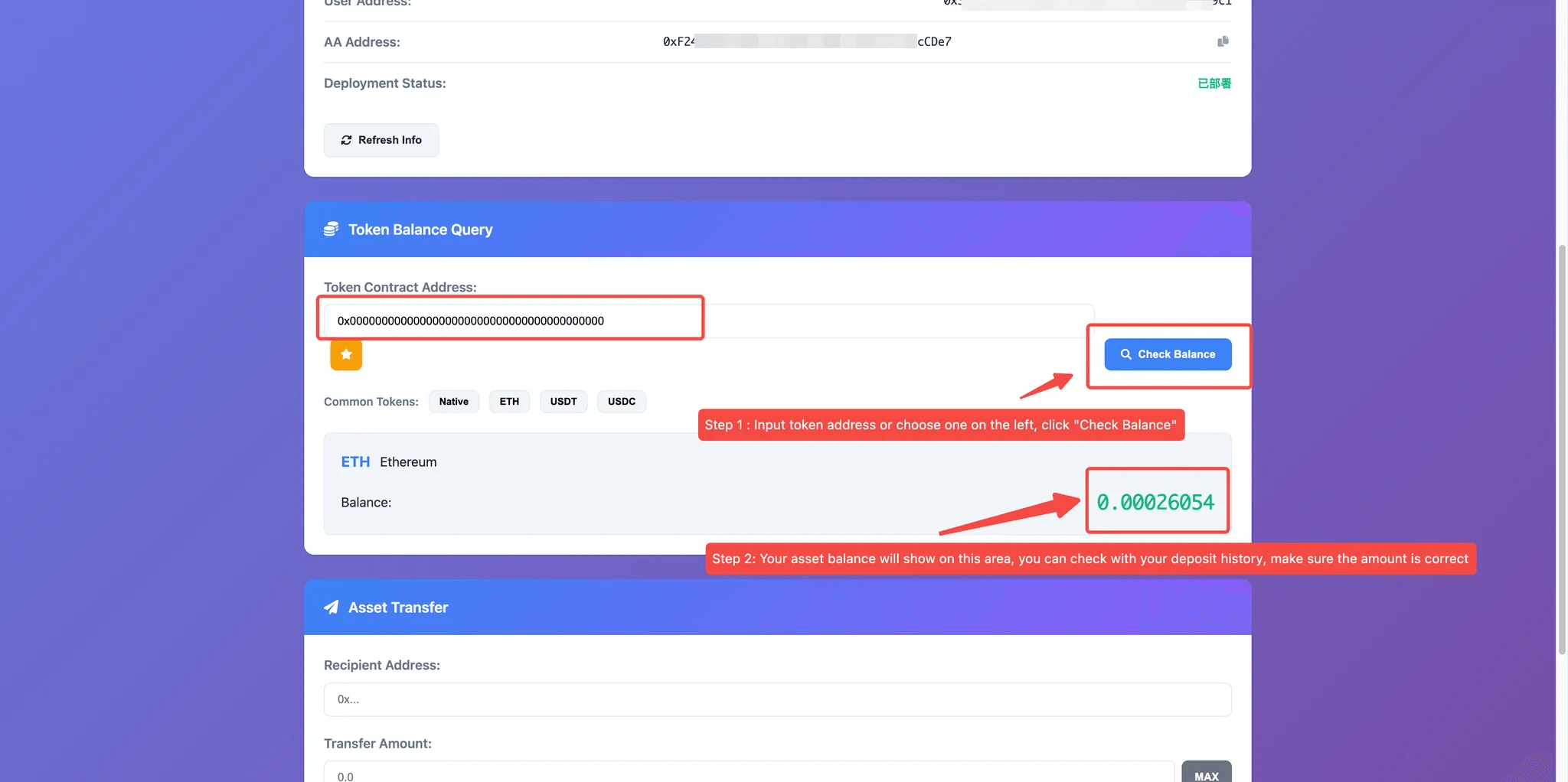Select the USDC common token chip
Screen dimensions: 1568x782
pos(621,402)
